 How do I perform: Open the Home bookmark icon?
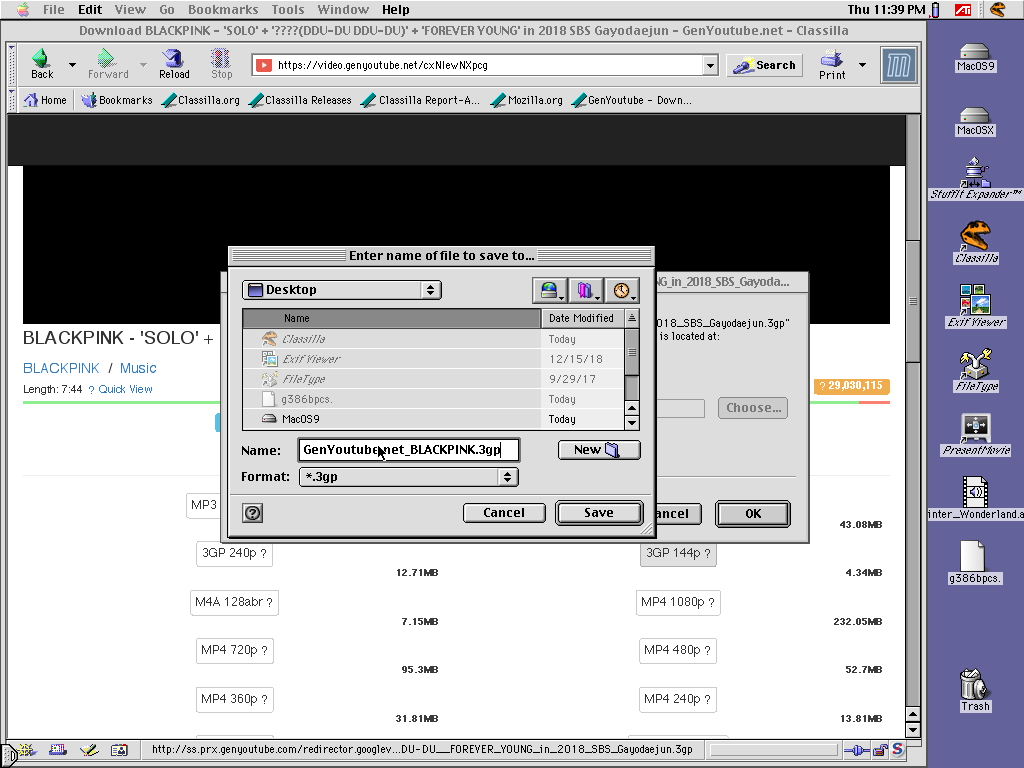45,100
